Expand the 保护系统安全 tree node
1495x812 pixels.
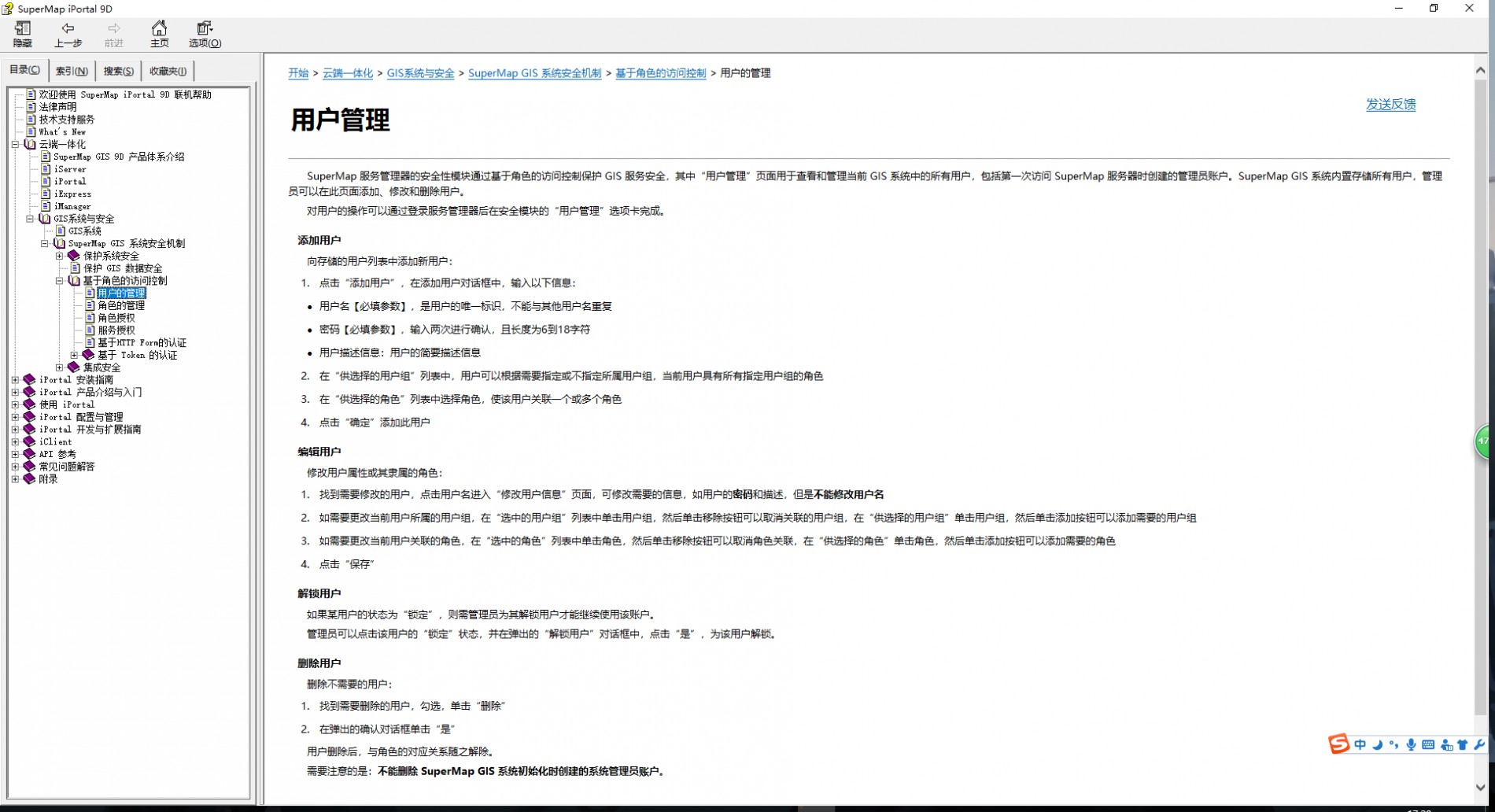(59, 256)
